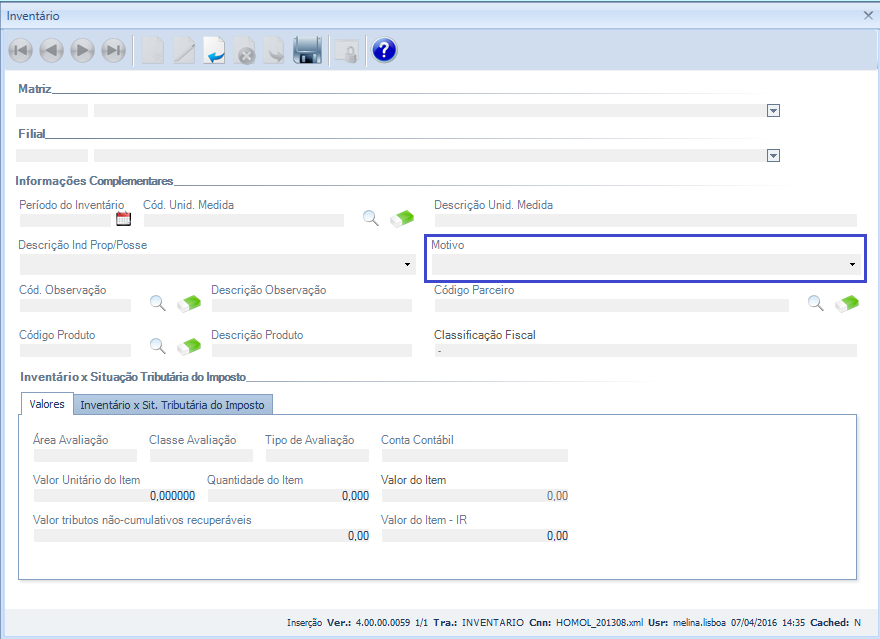
Task: Expand the Filial dropdown
Action: coord(773,155)
